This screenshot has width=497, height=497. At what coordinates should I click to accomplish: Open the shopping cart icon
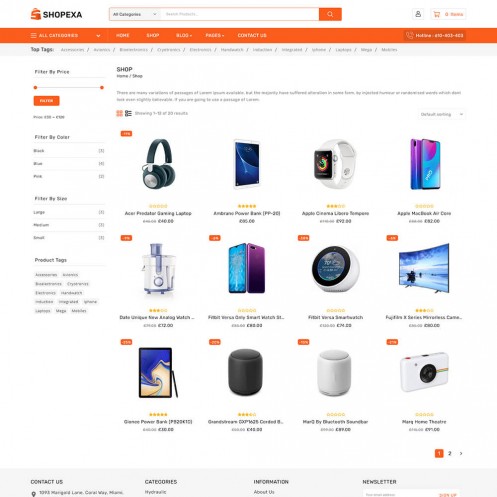[436, 14]
